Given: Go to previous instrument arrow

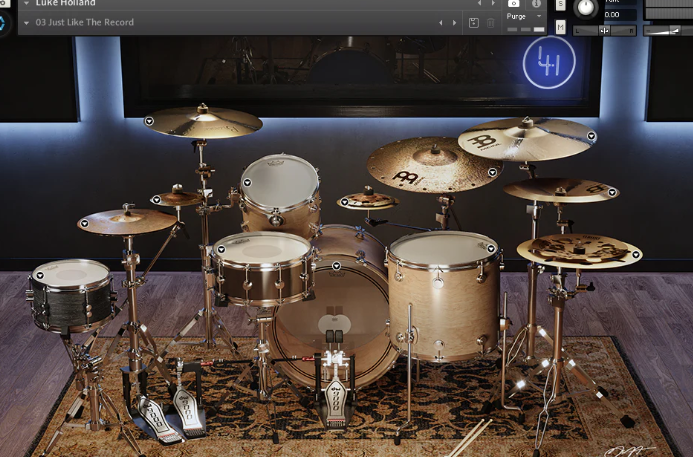Looking at the screenshot, I should click(x=479, y=3).
